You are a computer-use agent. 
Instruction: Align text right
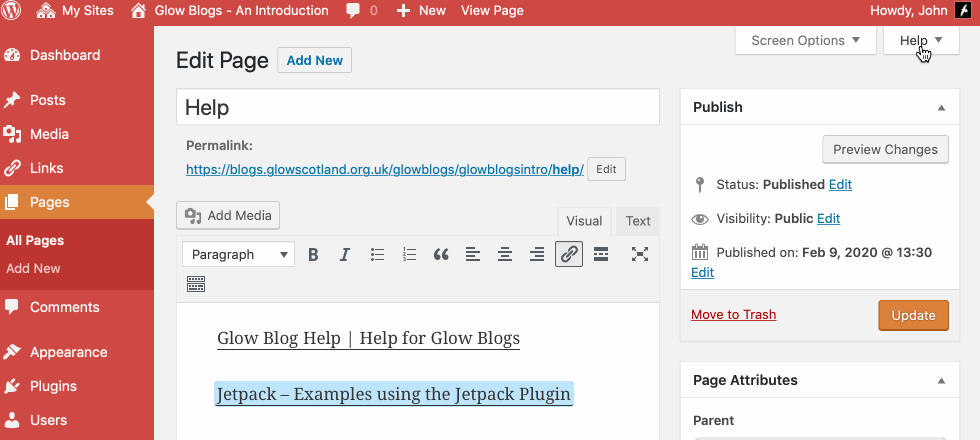click(537, 254)
